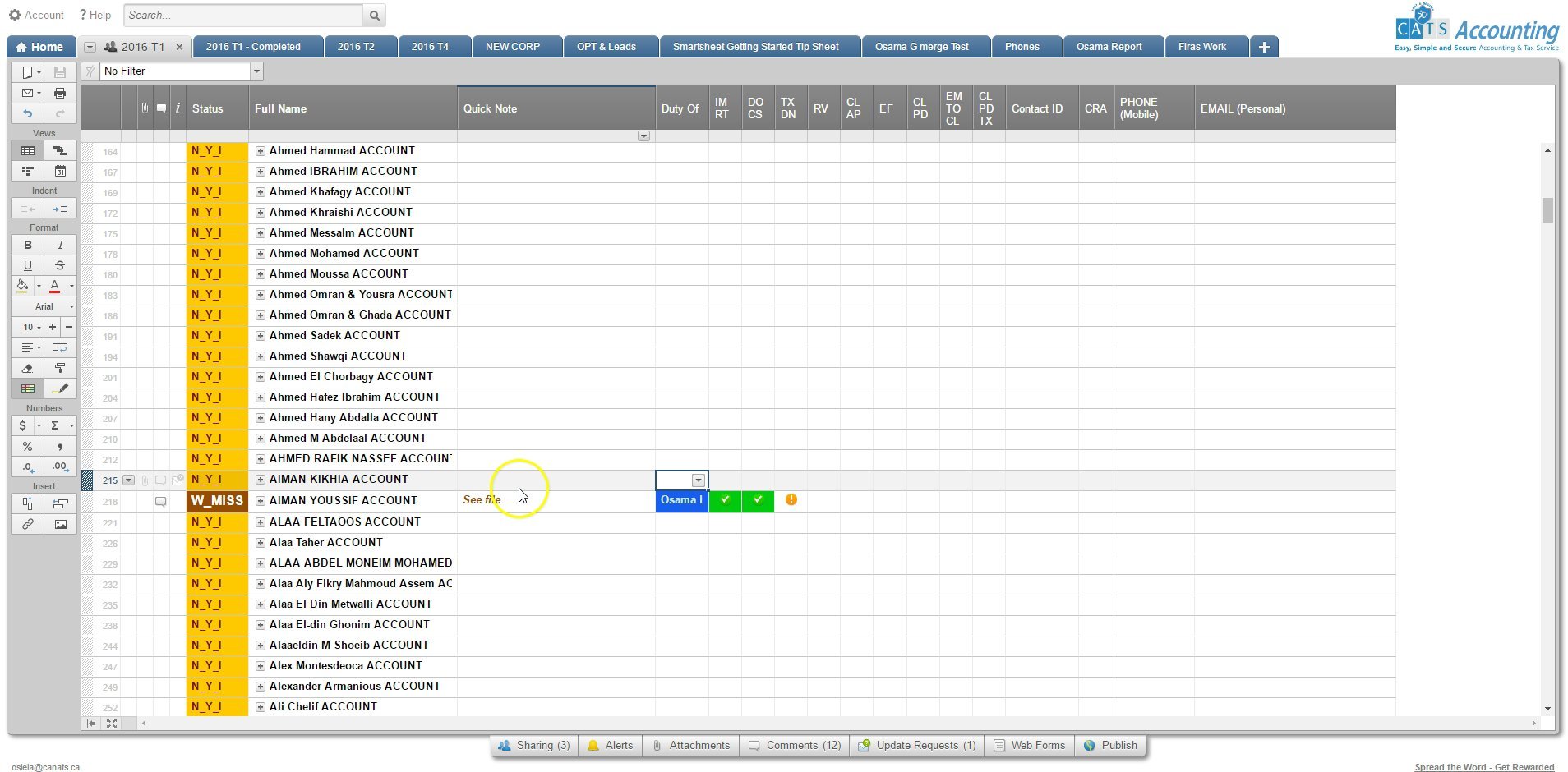1568x772 pixels.
Task: Open the No Filter dropdown
Action: pos(256,71)
